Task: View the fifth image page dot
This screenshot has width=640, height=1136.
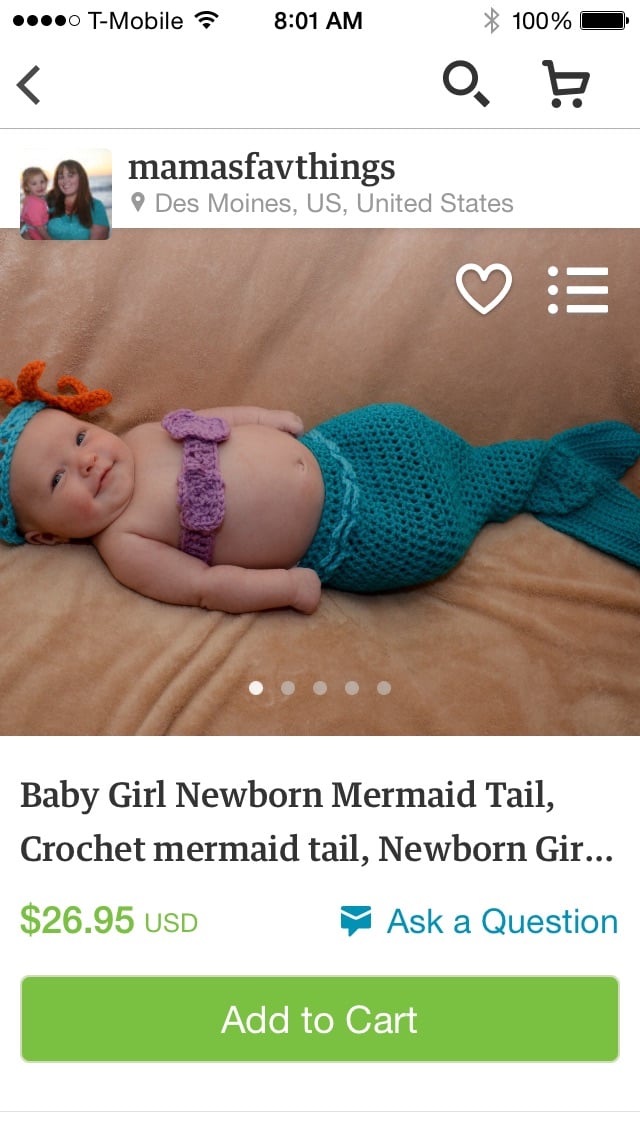Action: 384,688
